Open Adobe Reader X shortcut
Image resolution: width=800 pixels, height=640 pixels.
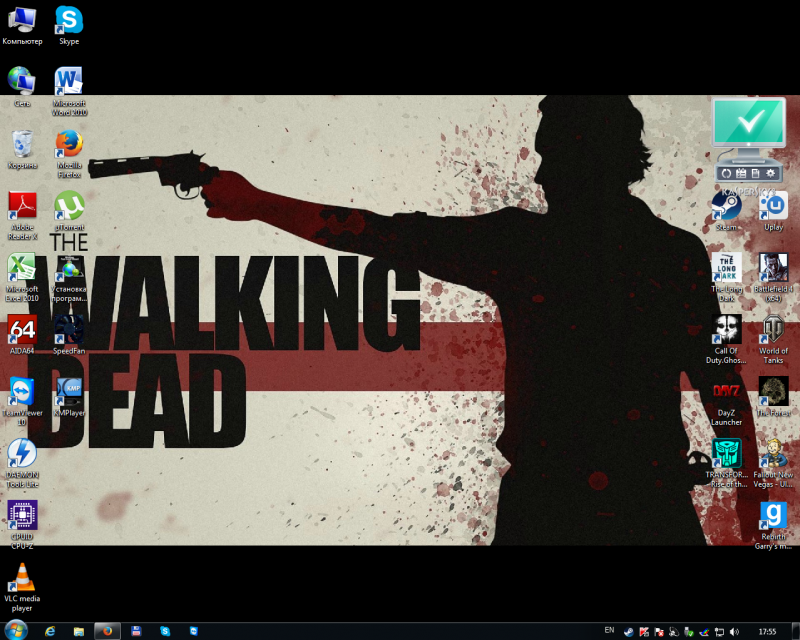pos(22,216)
